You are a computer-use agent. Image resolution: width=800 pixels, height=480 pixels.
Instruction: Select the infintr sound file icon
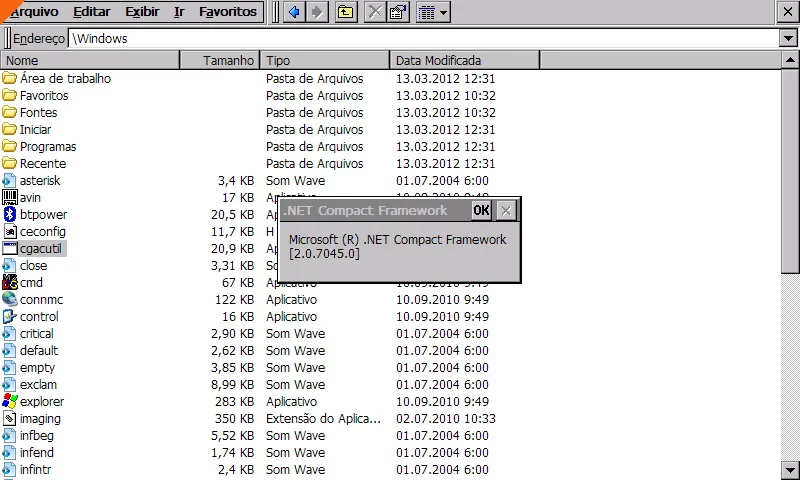[x=9, y=469]
